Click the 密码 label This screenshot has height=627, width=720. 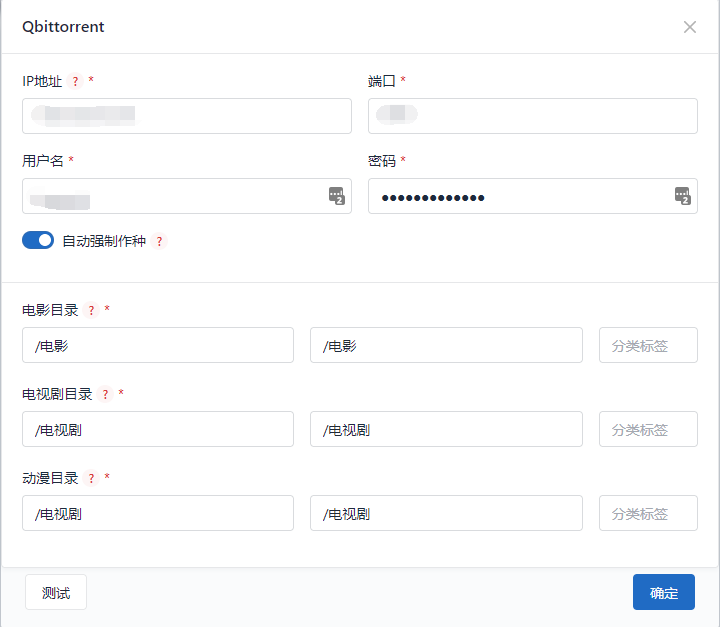(x=382, y=161)
